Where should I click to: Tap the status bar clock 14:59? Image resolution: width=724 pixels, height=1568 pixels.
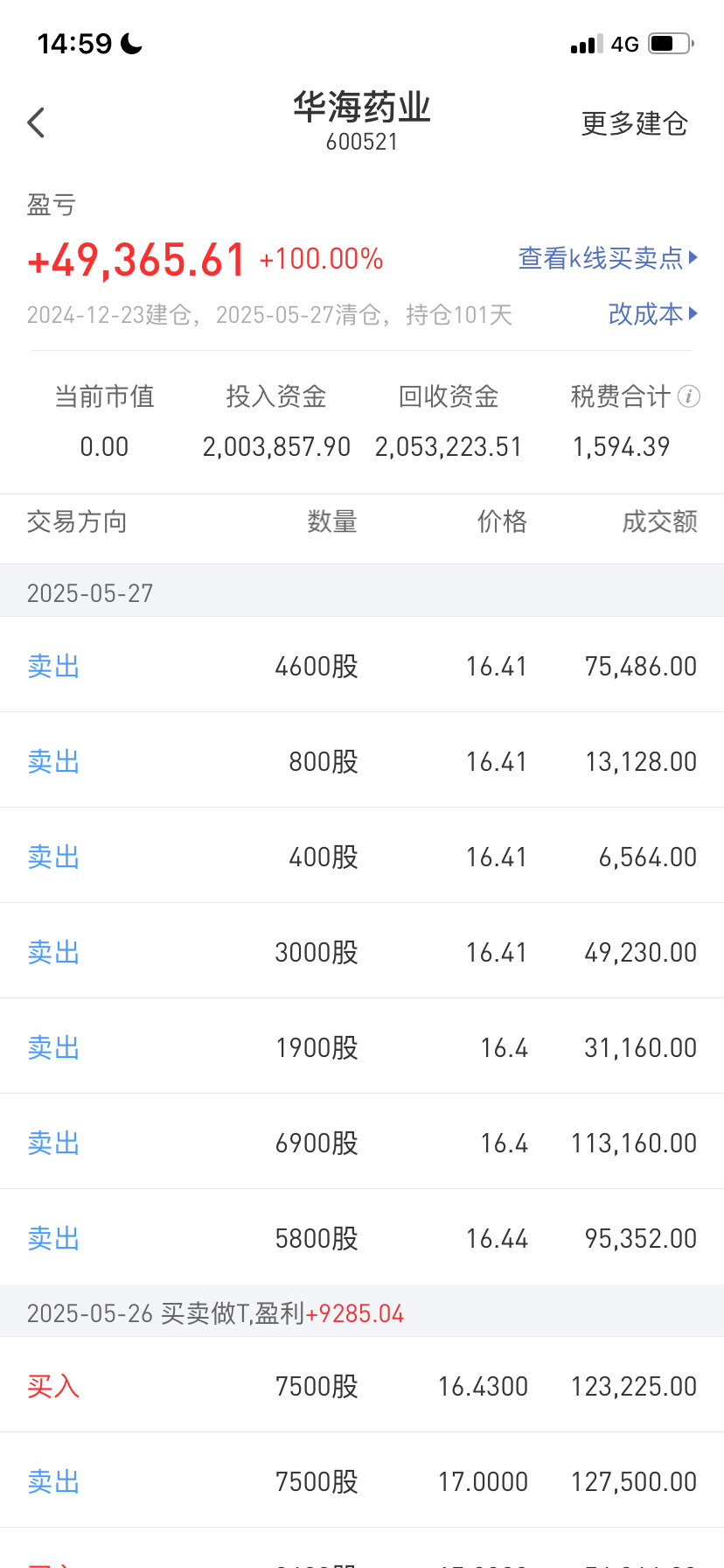click(x=75, y=44)
